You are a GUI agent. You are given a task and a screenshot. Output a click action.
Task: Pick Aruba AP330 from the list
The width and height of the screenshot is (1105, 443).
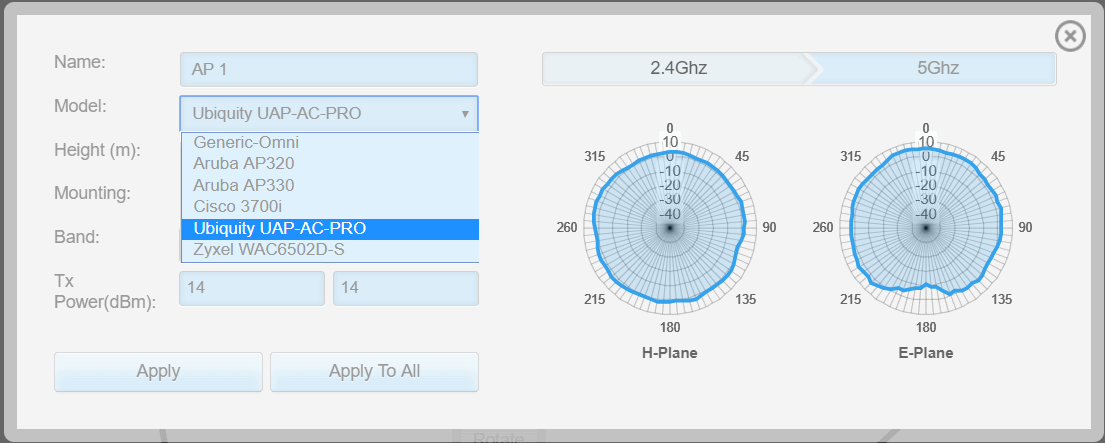coord(245,185)
